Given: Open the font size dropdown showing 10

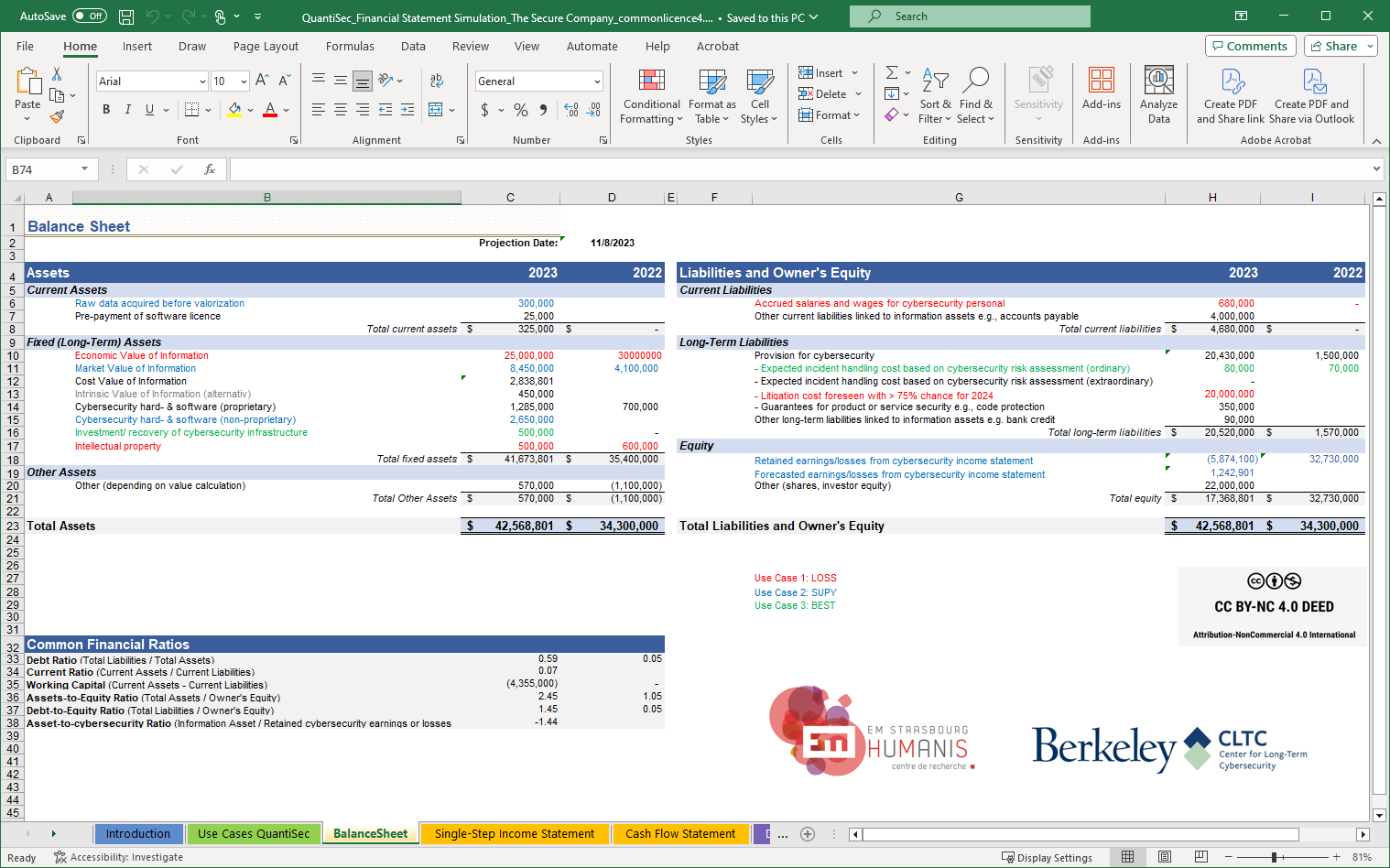Looking at the screenshot, I should tap(244, 81).
